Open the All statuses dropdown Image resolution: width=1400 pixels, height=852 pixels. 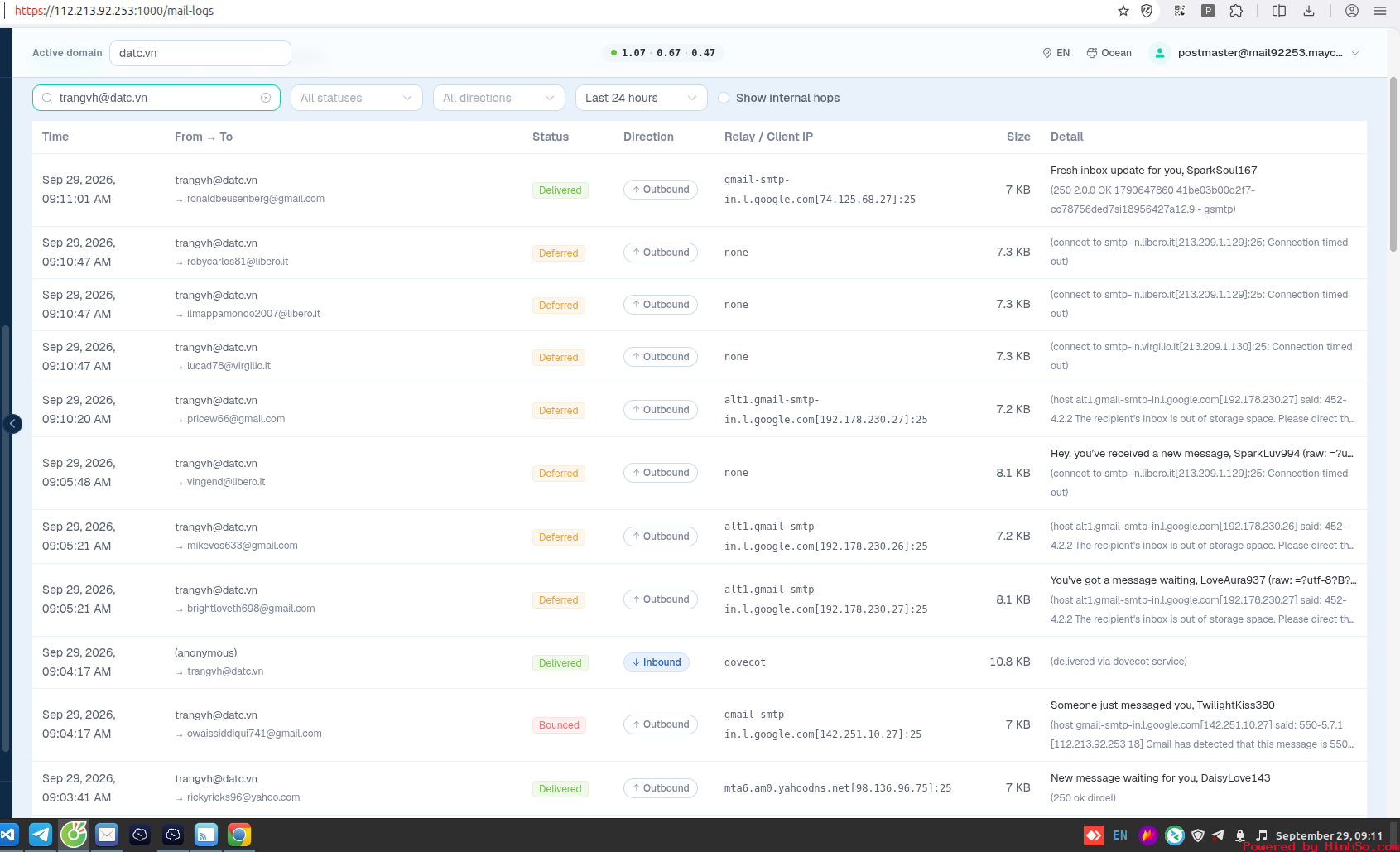[x=357, y=98]
